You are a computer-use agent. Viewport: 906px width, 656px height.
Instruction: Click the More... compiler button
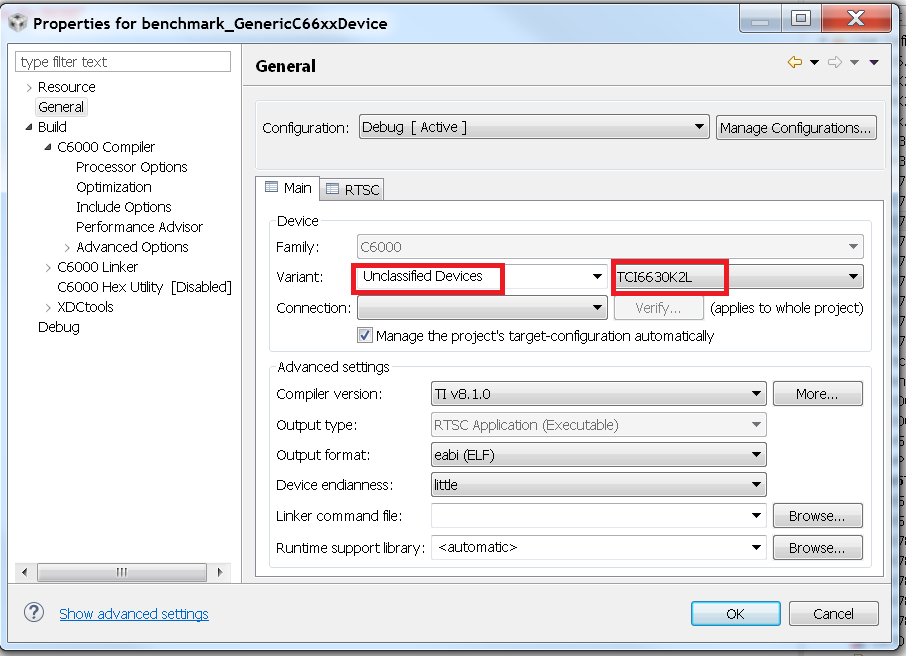[x=817, y=394]
